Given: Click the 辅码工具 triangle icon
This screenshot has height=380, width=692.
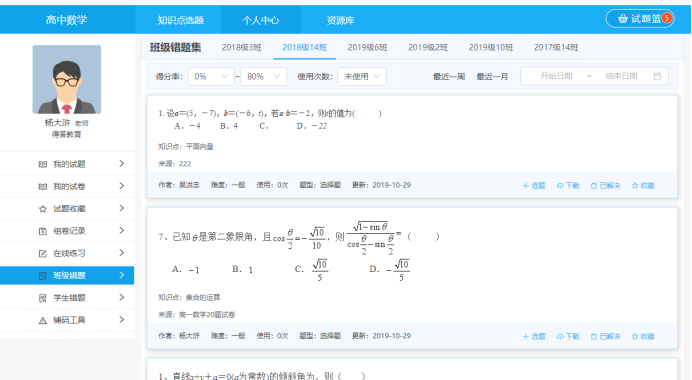Looking at the screenshot, I should coord(42,320).
